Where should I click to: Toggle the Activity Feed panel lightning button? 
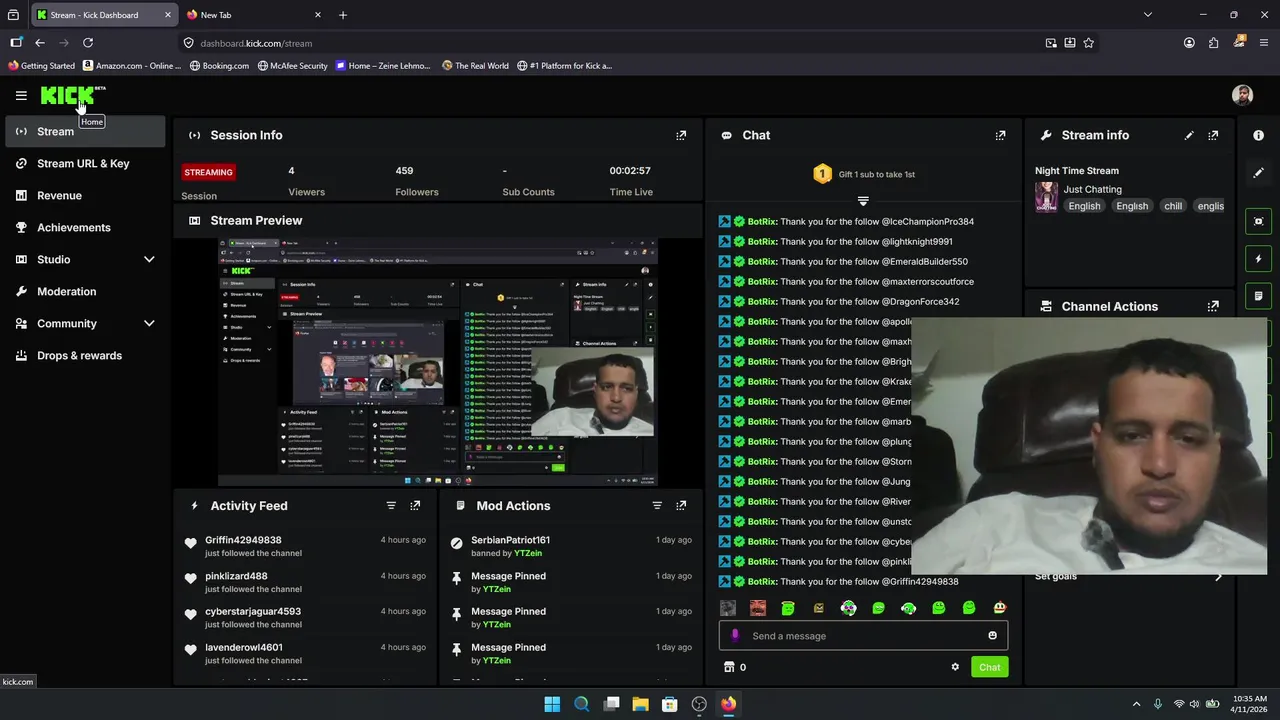pos(1258,259)
